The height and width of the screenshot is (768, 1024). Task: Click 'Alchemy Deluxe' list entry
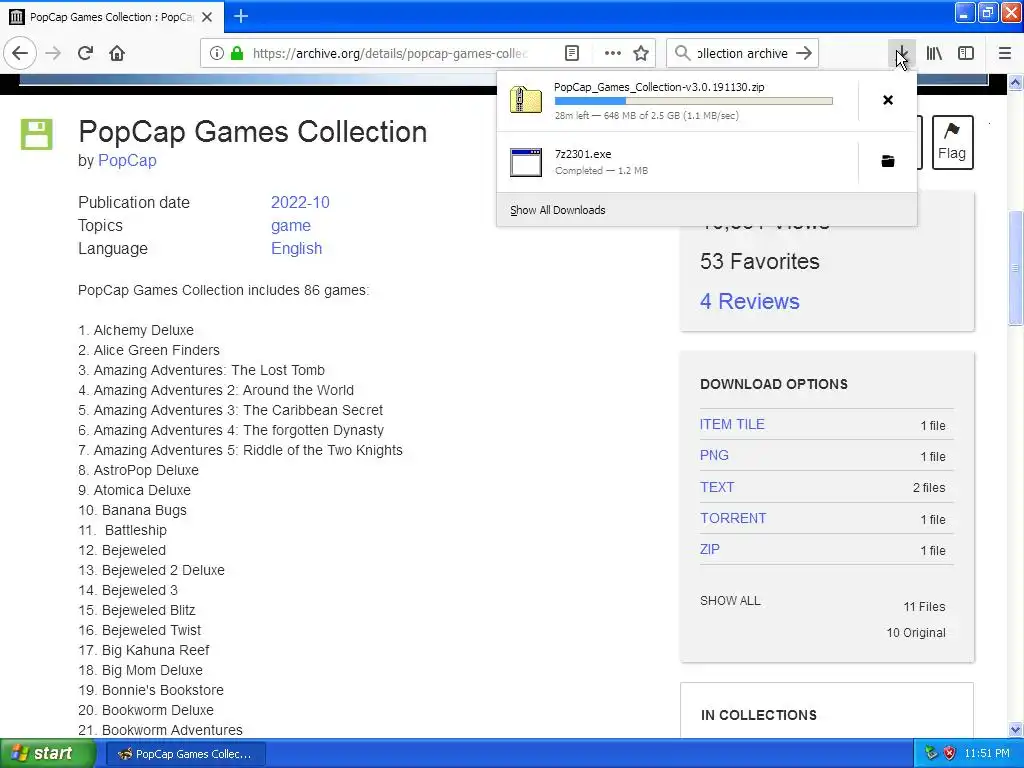point(144,330)
